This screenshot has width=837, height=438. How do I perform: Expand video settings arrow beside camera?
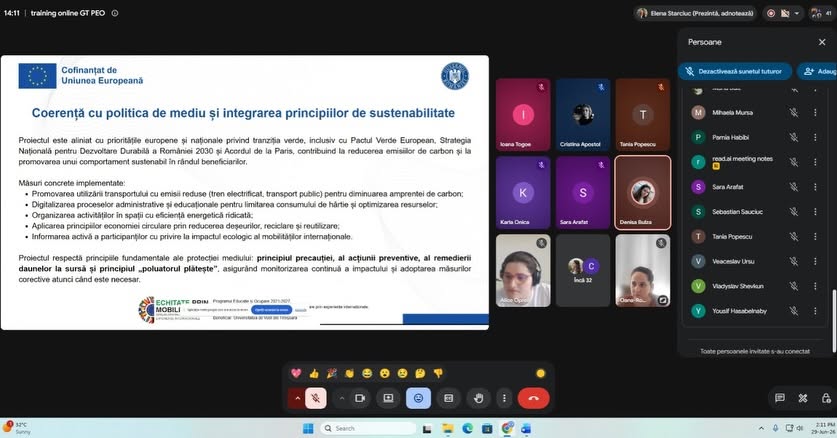[342, 398]
